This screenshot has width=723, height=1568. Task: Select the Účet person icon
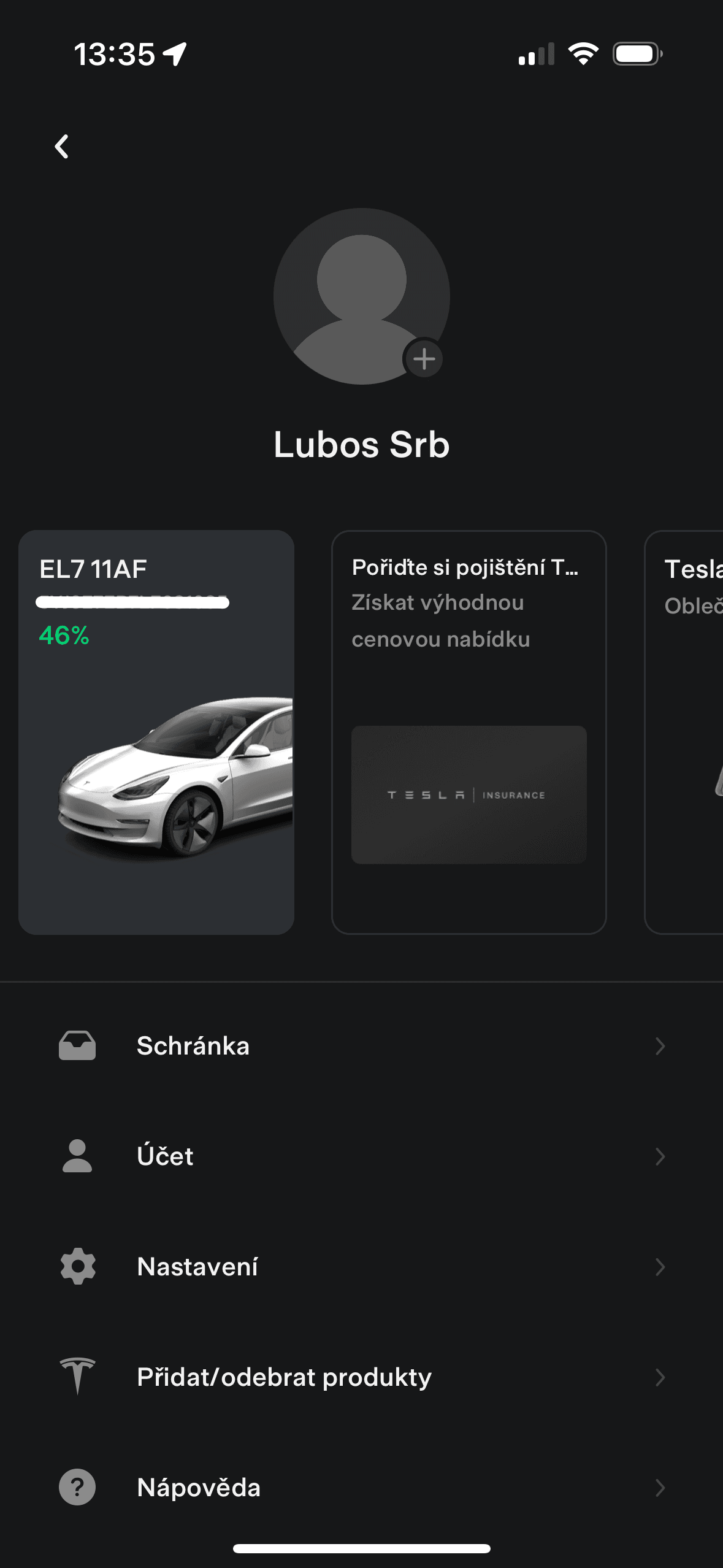[76, 1156]
